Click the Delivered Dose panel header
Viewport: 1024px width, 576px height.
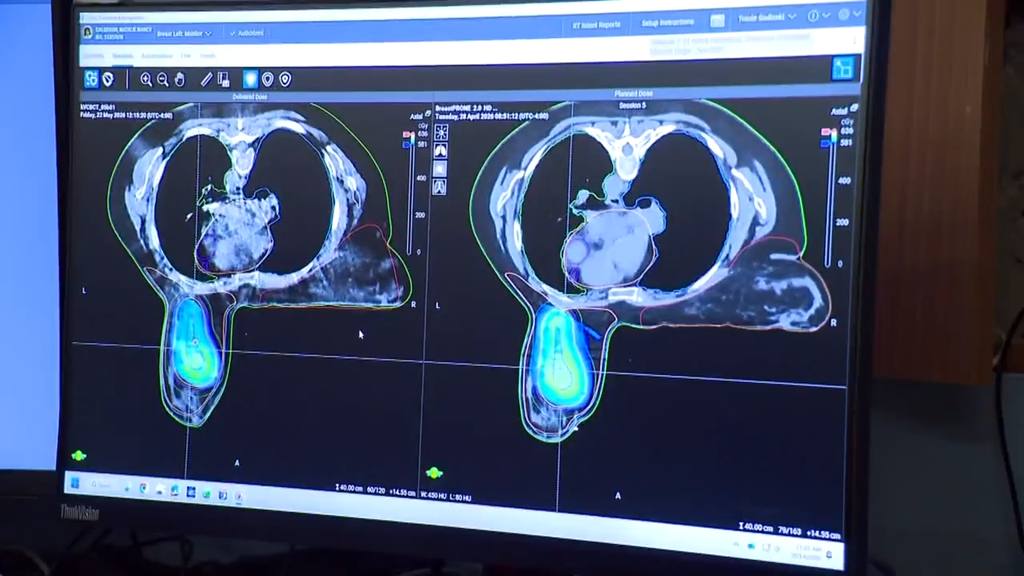(249, 97)
